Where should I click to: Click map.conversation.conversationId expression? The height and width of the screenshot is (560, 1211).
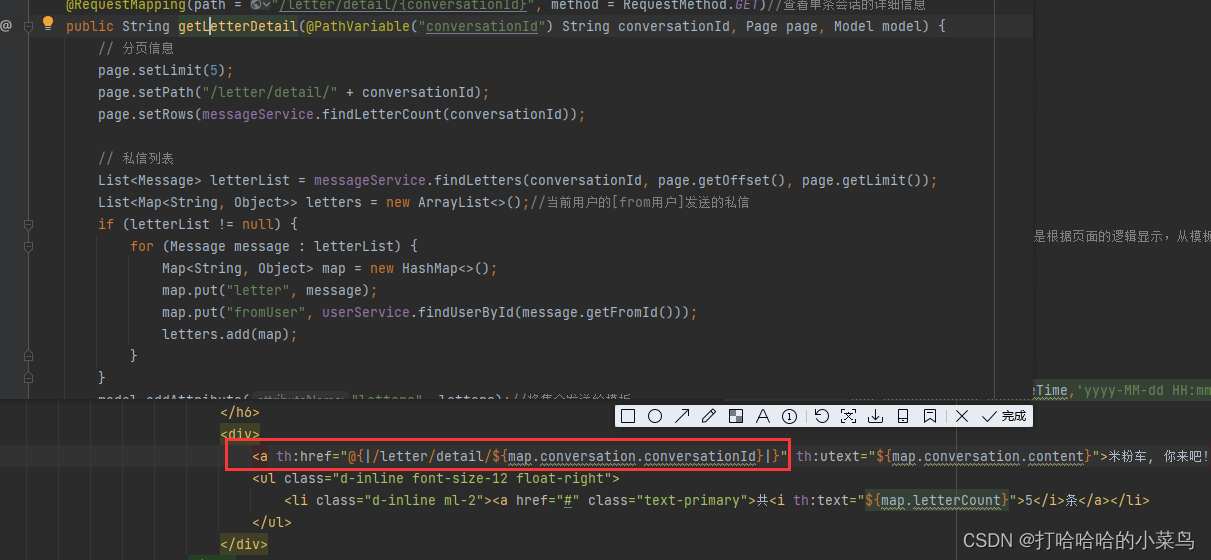pos(633,456)
